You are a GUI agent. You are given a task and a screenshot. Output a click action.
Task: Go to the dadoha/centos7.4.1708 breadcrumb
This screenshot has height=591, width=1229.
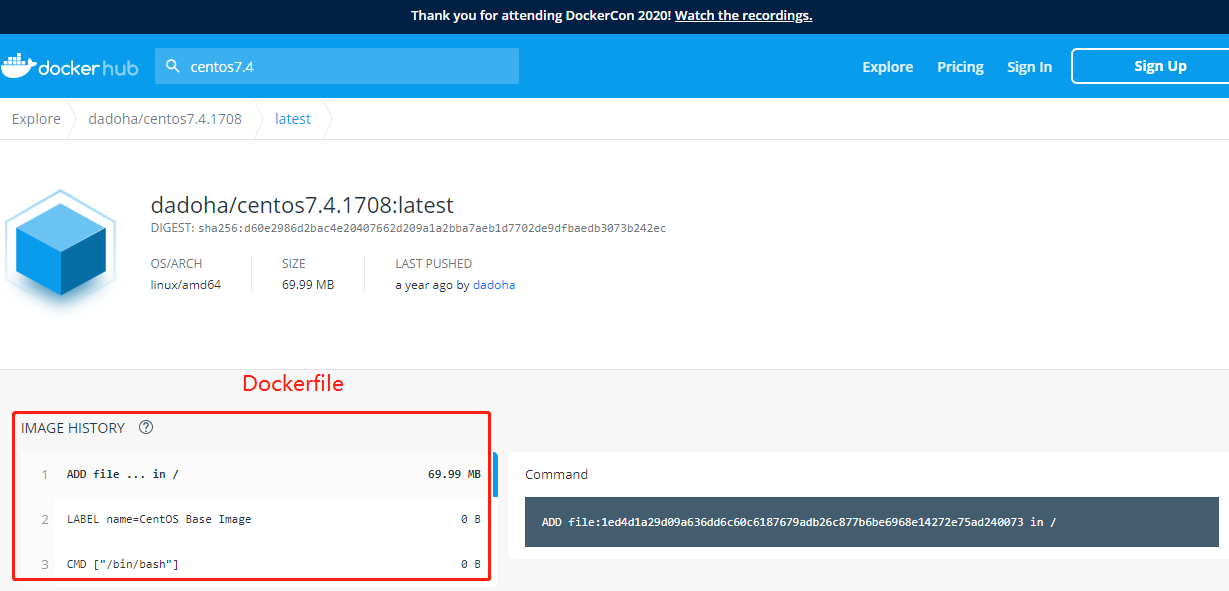tap(165, 119)
